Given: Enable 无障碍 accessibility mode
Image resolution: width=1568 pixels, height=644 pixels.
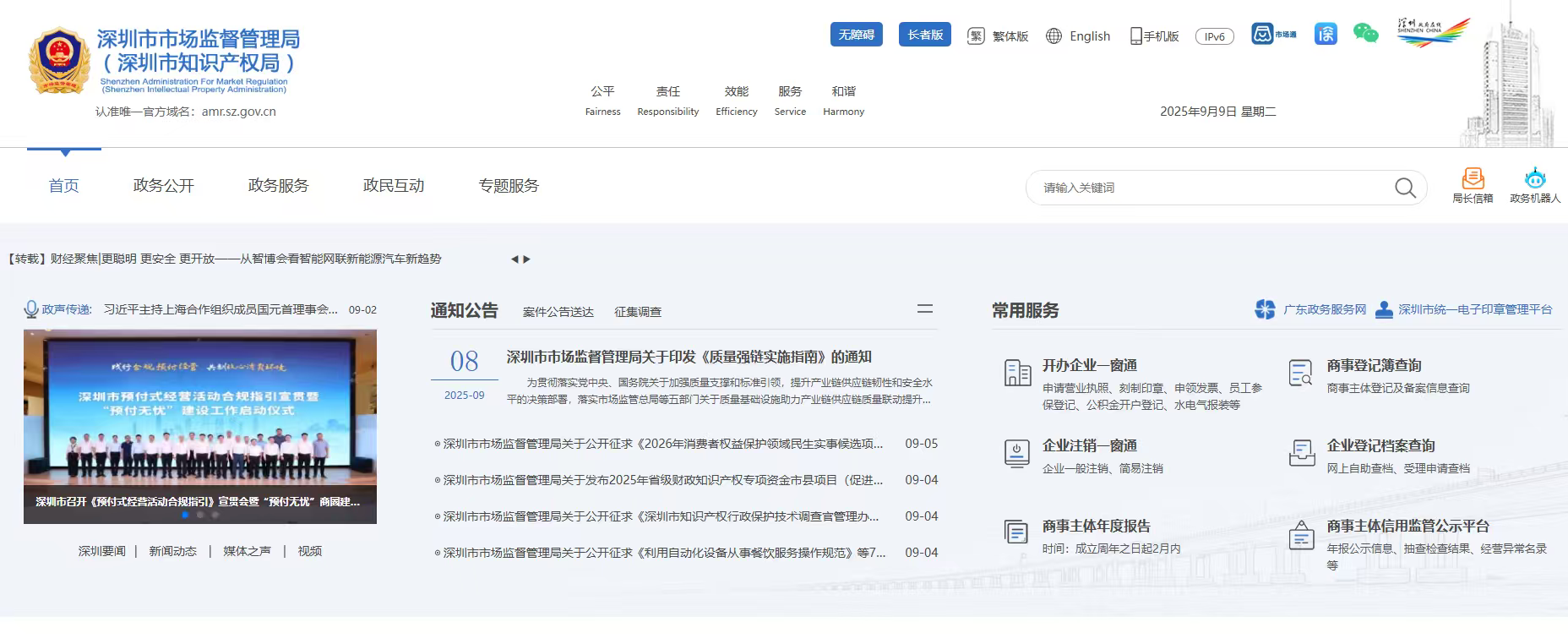Looking at the screenshot, I should (856, 35).
